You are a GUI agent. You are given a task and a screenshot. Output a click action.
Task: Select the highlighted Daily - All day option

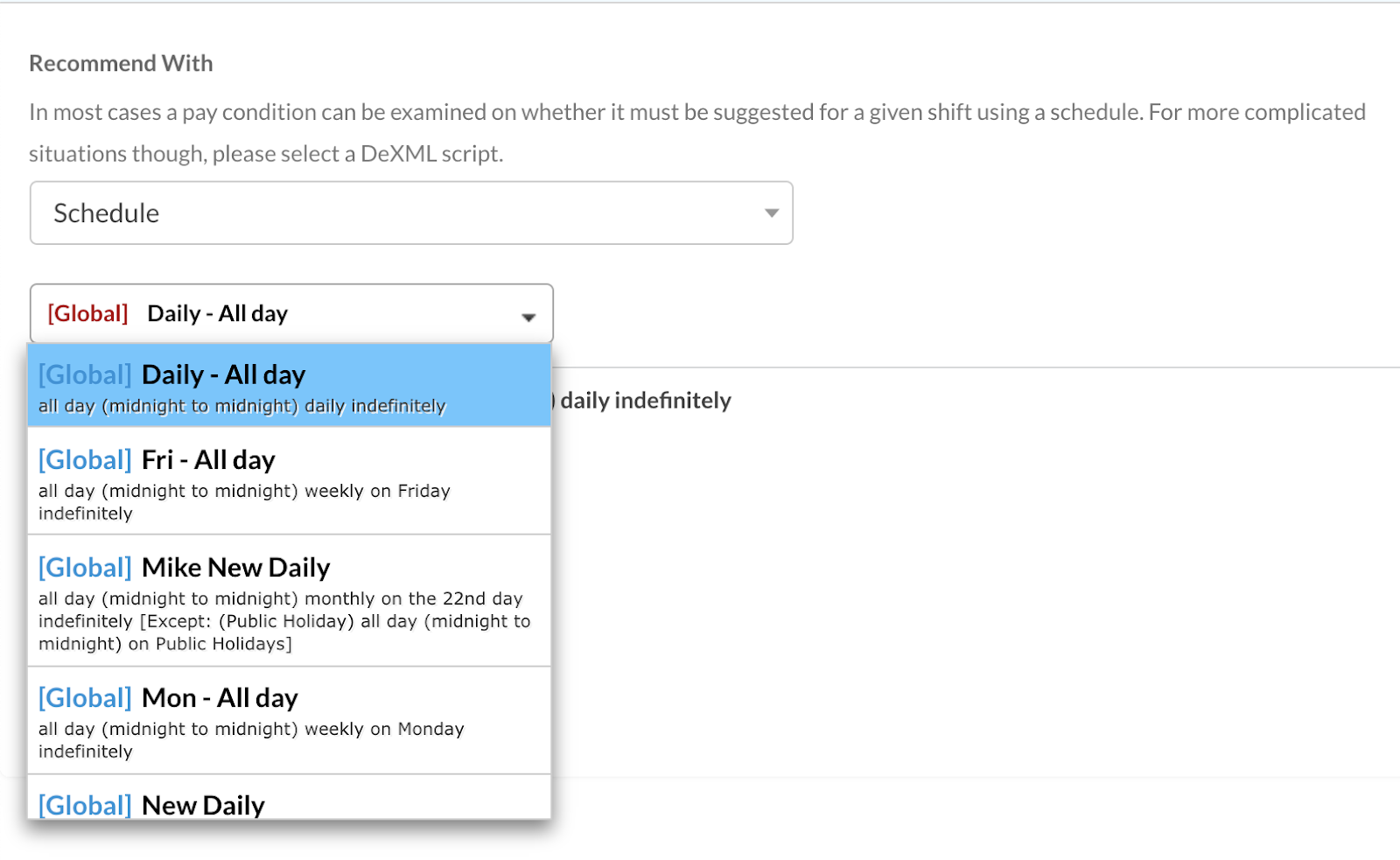click(x=289, y=385)
